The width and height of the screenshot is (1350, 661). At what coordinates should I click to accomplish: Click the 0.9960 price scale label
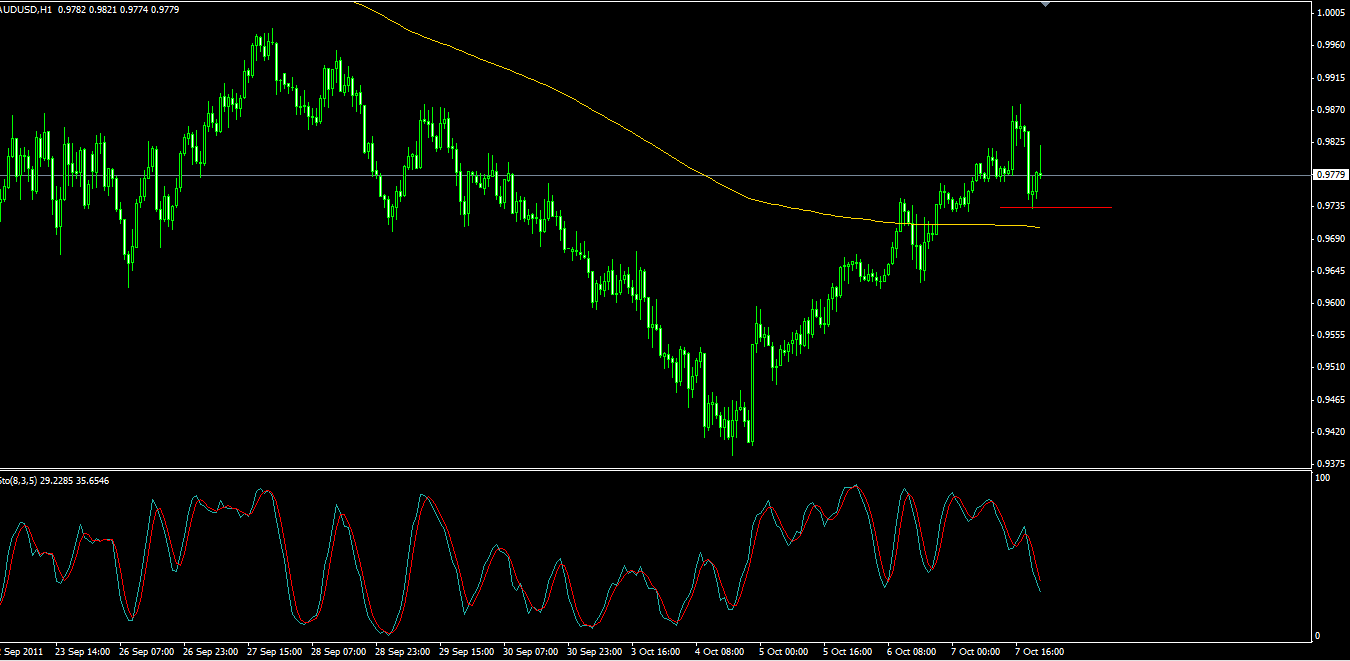point(1332,45)
